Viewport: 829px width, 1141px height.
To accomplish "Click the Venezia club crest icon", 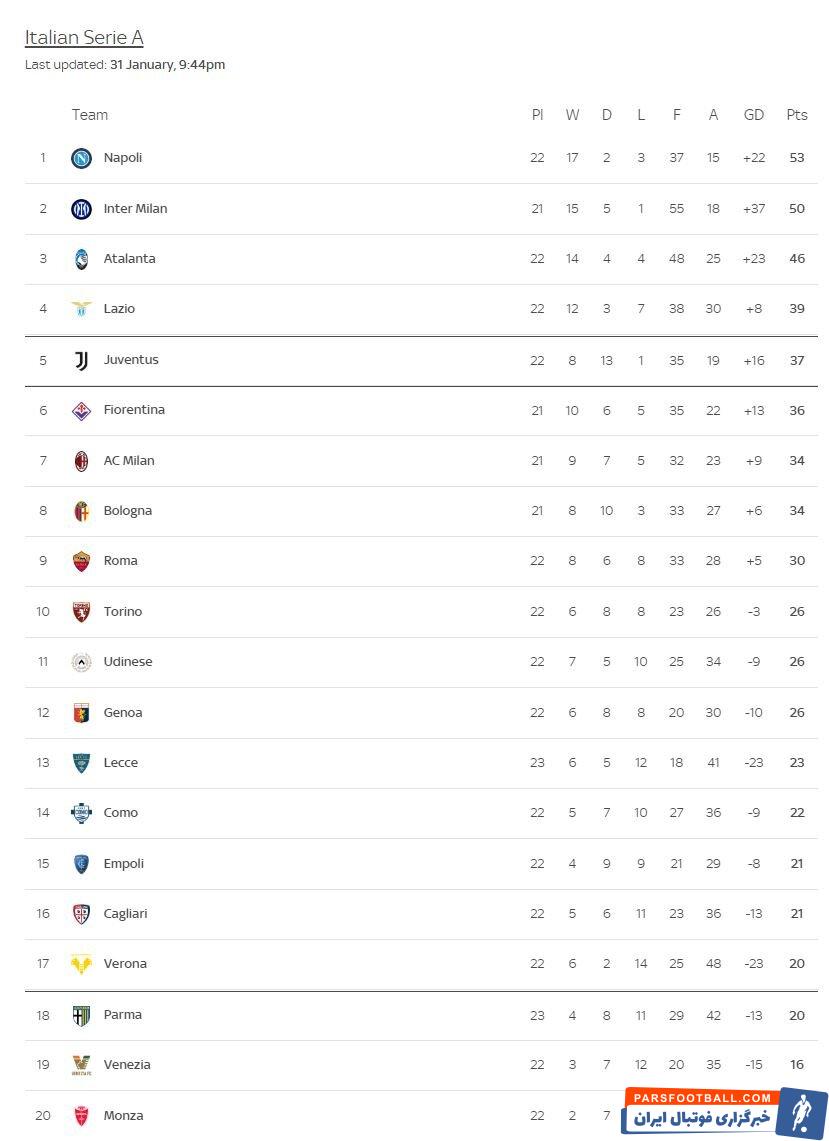I will pyautogui.click(x=81, y=1065).
